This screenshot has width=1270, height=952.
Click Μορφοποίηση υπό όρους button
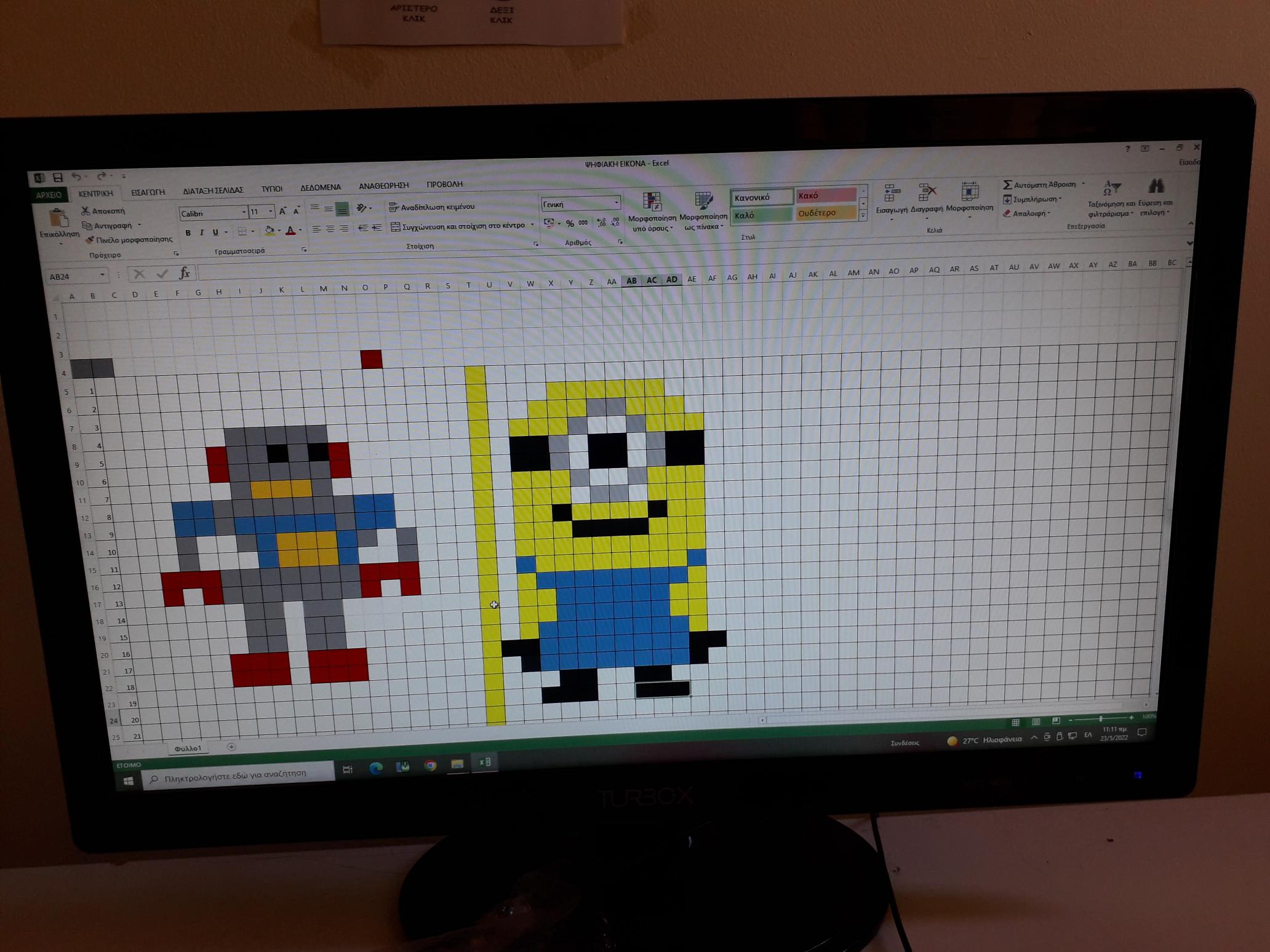point(652,212)
